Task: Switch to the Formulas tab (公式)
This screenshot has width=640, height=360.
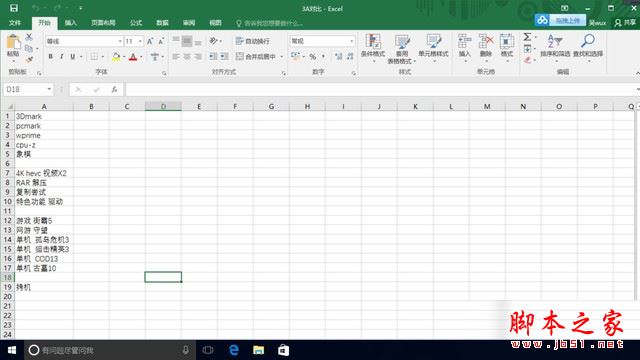Action: click(136, 23)
